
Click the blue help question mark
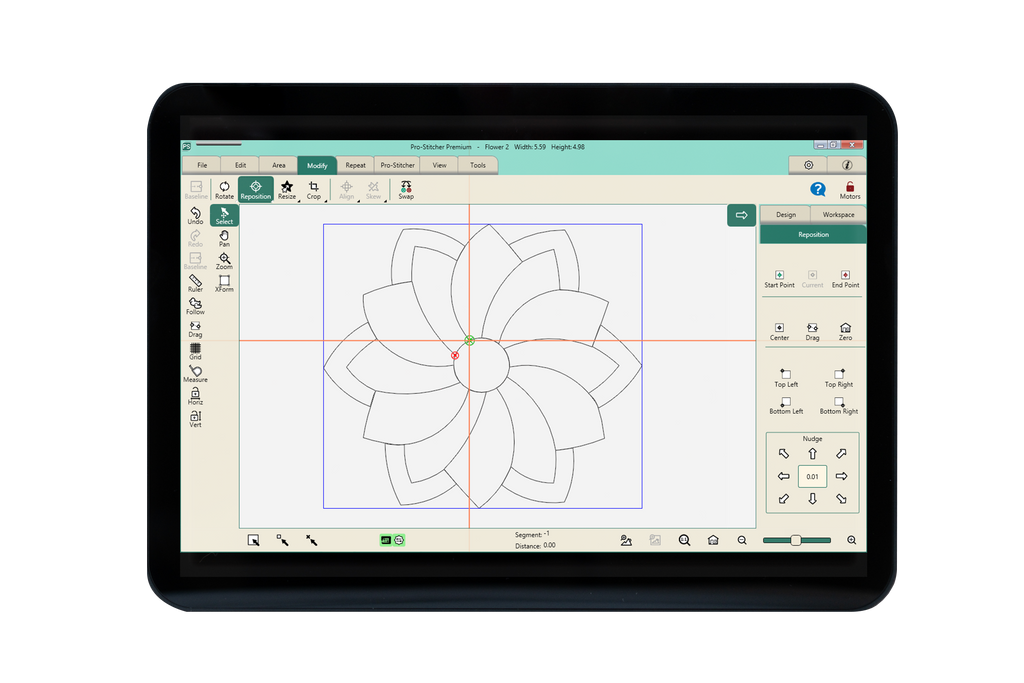[817, 189]
